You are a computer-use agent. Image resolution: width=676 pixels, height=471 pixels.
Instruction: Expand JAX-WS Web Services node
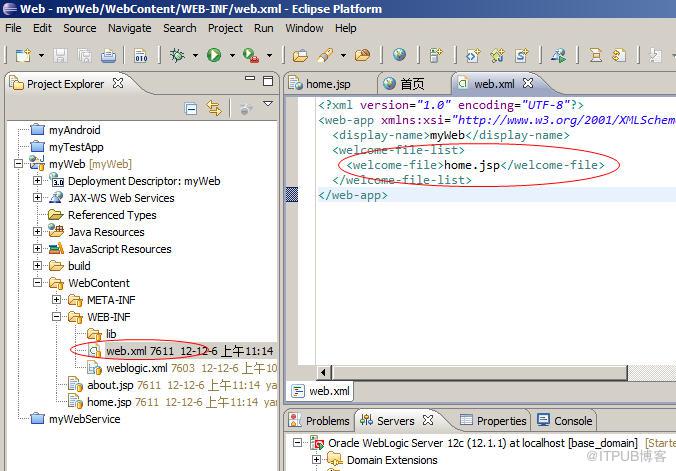38,198
